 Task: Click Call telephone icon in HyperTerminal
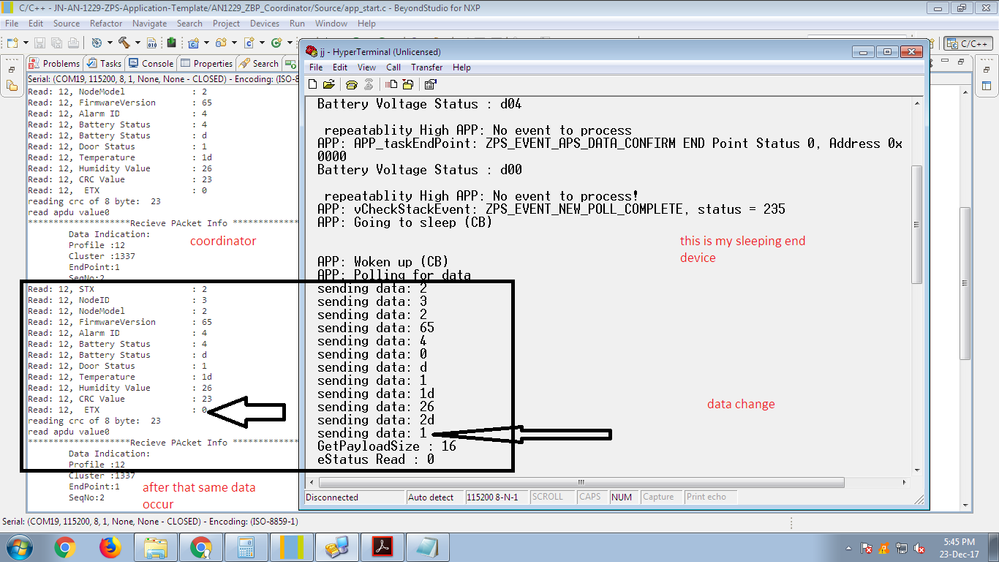click(x=351, y=84)
